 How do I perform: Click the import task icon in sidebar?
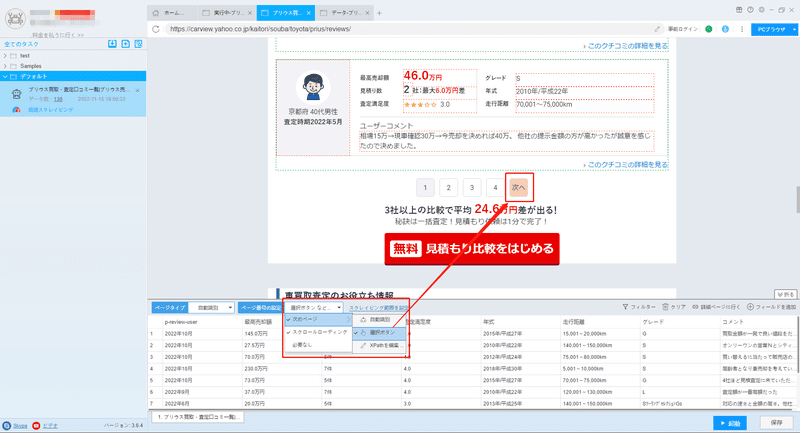coord(112,44)
